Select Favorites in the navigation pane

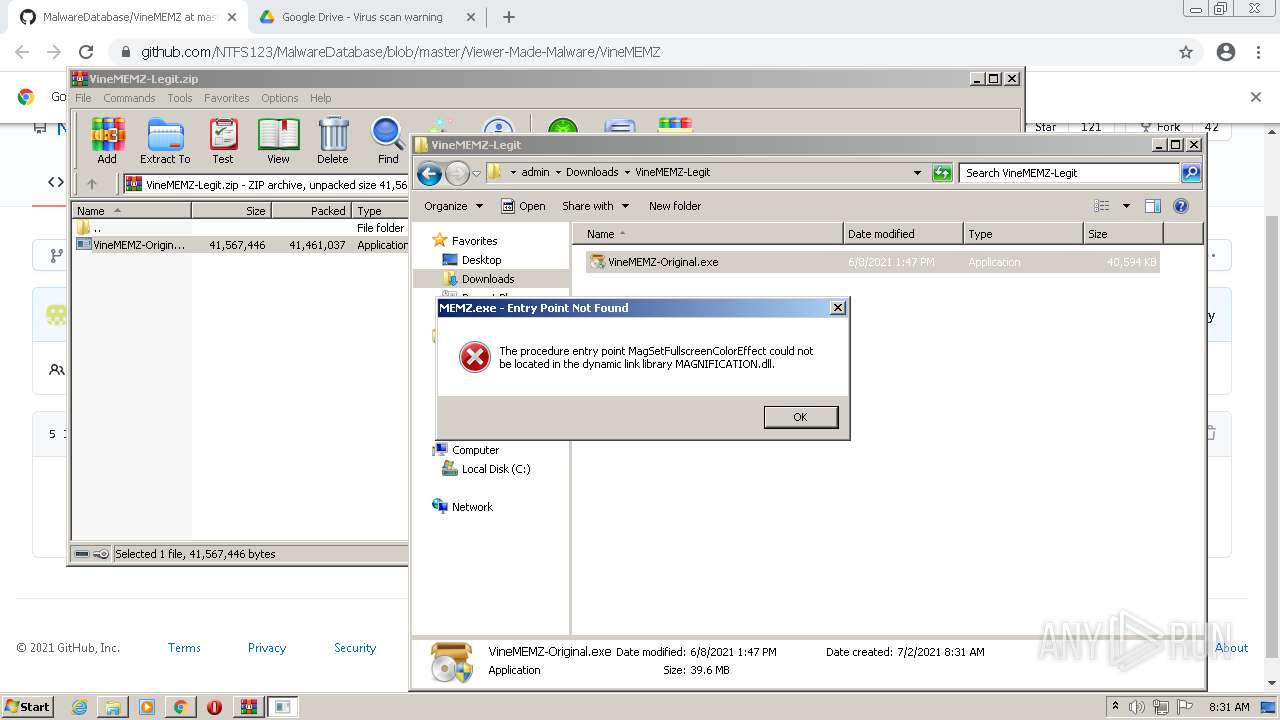[x=474, y=241]
